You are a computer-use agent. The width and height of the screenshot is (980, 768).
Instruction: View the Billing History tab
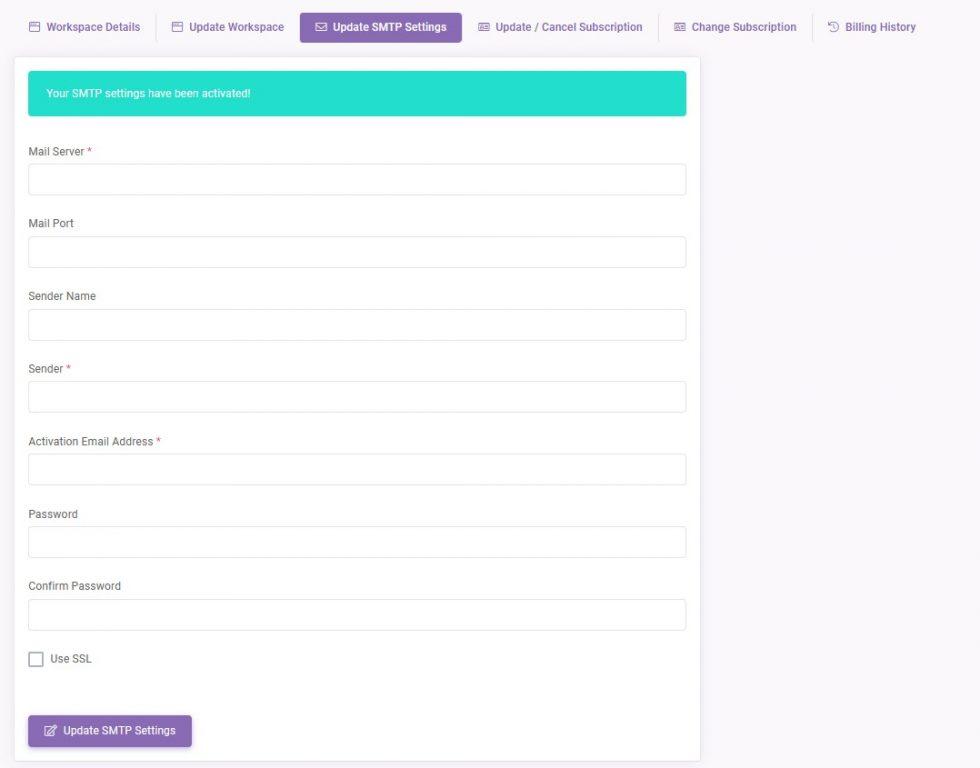pos(880,27)
